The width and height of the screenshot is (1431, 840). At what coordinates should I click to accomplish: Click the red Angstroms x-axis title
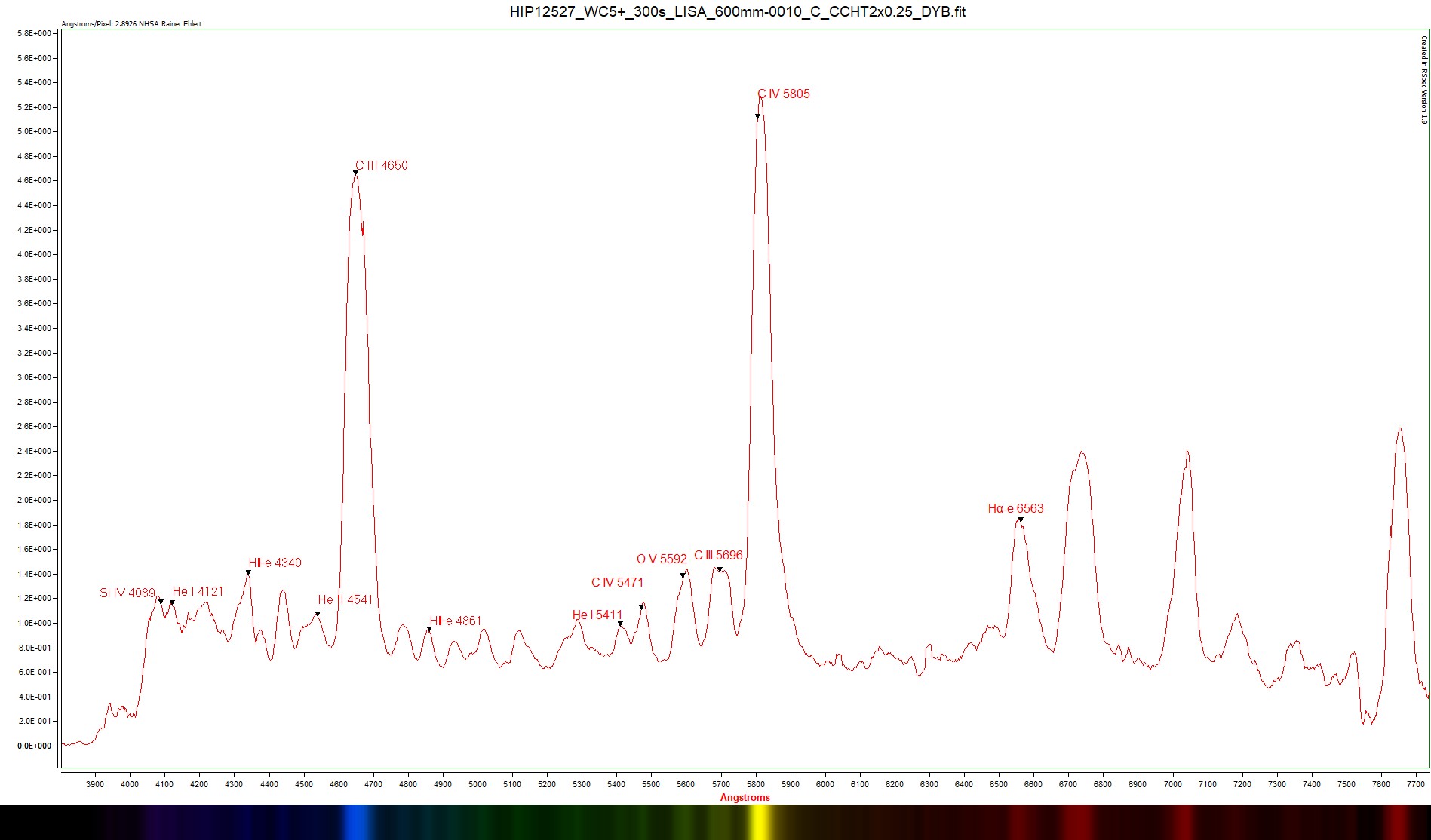pyautogui.click(x=745, y=798)
